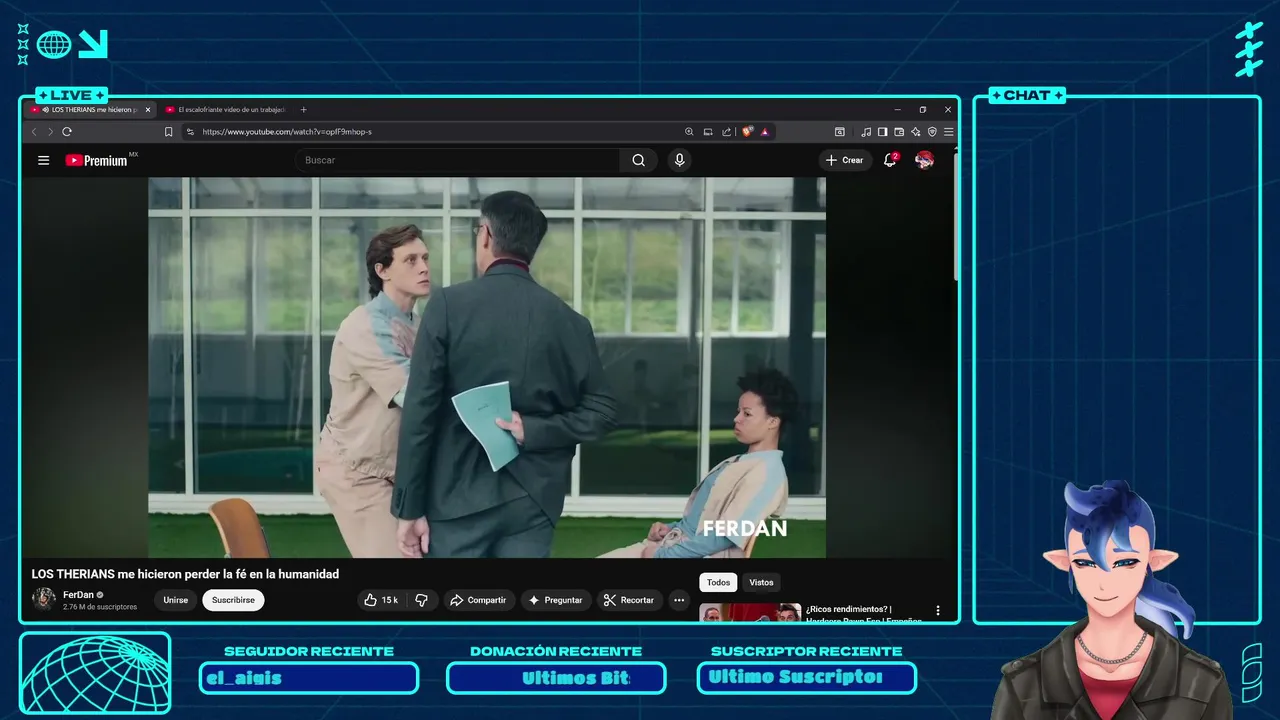Go forward with the browser forward arrow
1280x720 pixels.
point(49,131)
